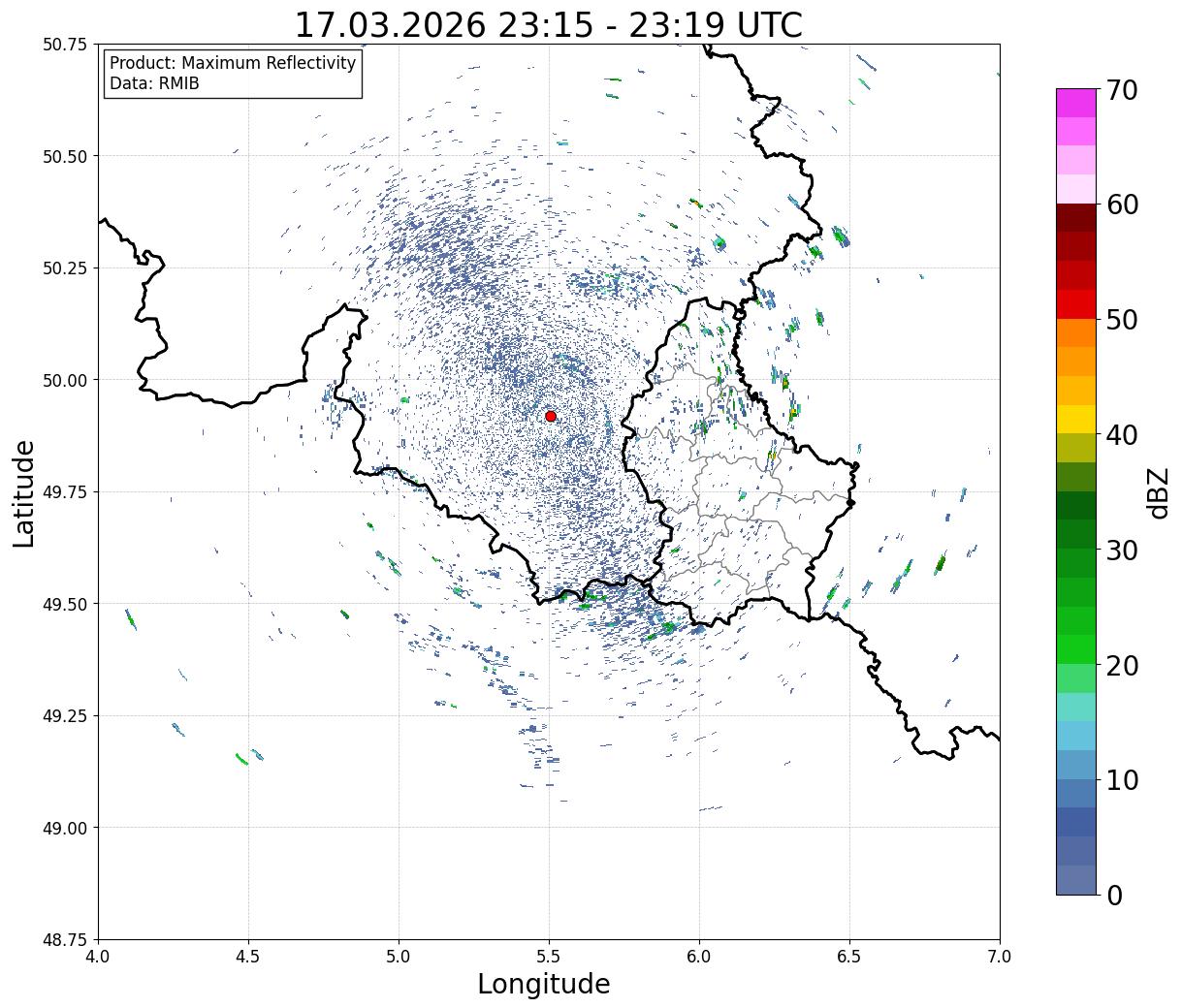Click the dBZ colorbar label
Viewport: 1182px width, 1008px height.
click(1159, 492)
